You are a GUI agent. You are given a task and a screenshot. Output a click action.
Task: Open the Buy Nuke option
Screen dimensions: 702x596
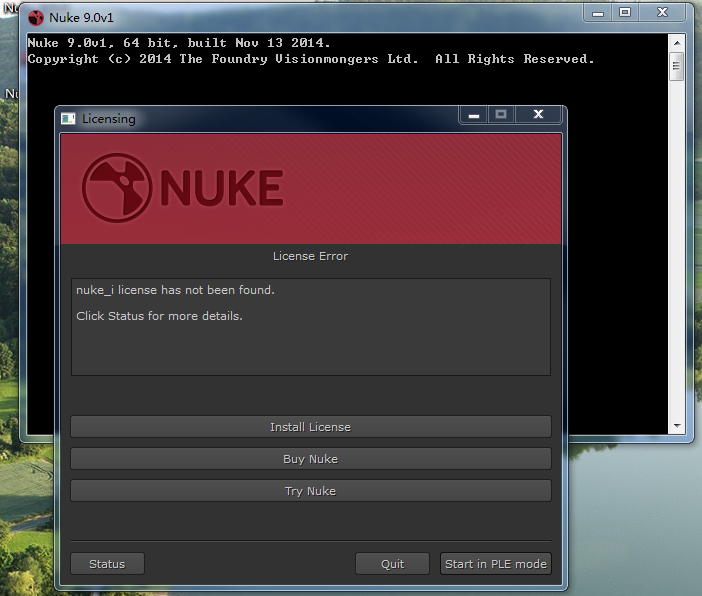tap(311, 459)
